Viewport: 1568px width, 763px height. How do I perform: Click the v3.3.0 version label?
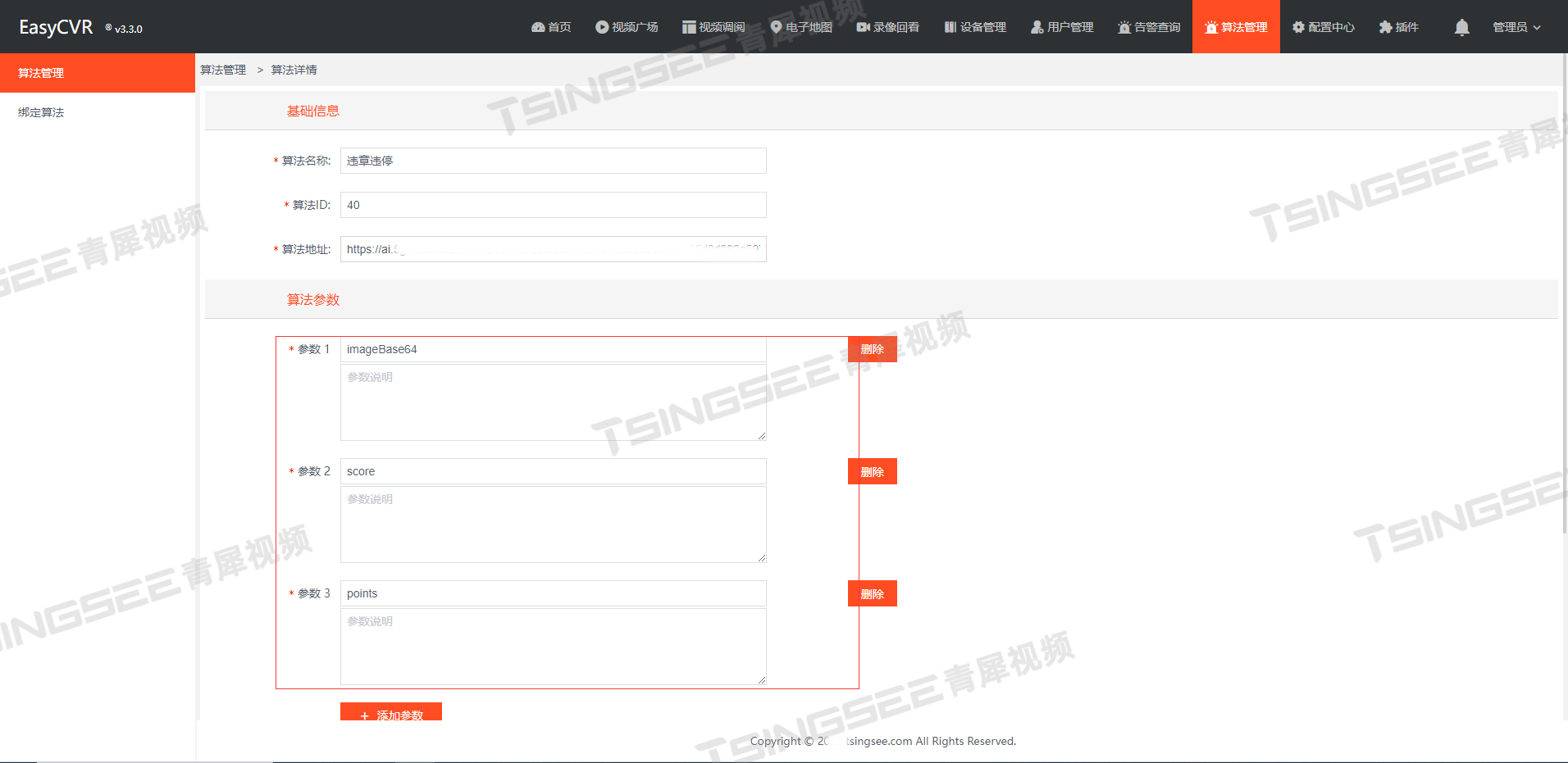pyautogui.click(x=128, y=29)
